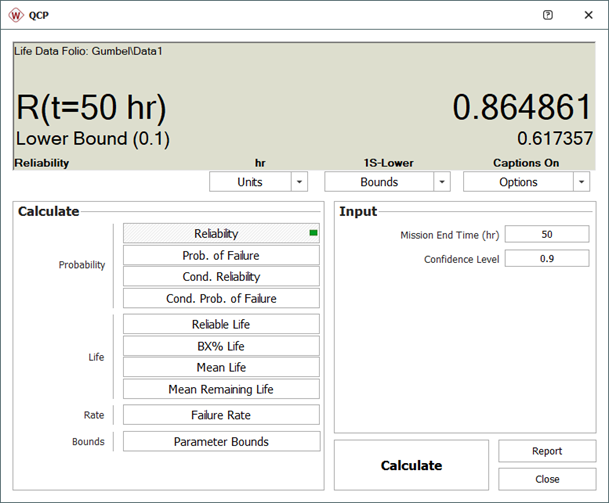The width and height of the screenshot is (609, 503).
Task: Pick the Mean Life option
Action: 221,367
